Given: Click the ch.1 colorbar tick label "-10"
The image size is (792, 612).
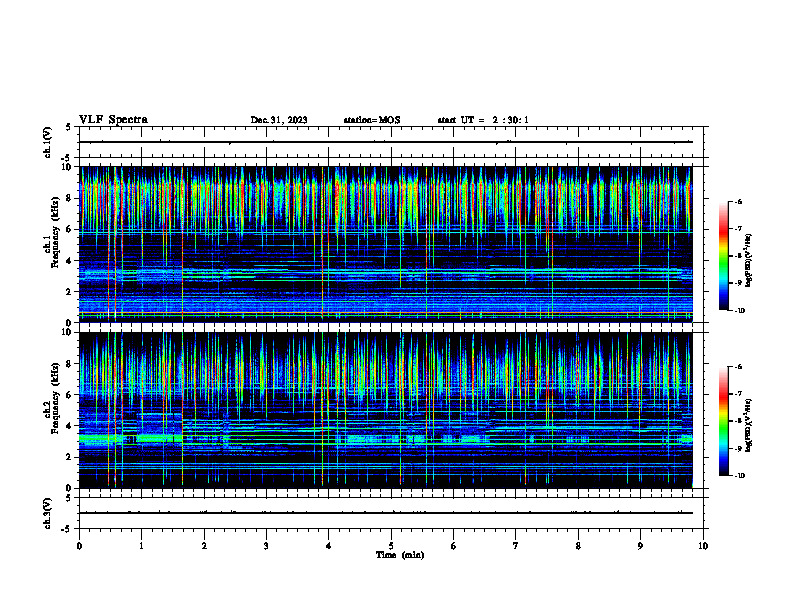Looking at the screenshot, I should (x=739, y=311).
